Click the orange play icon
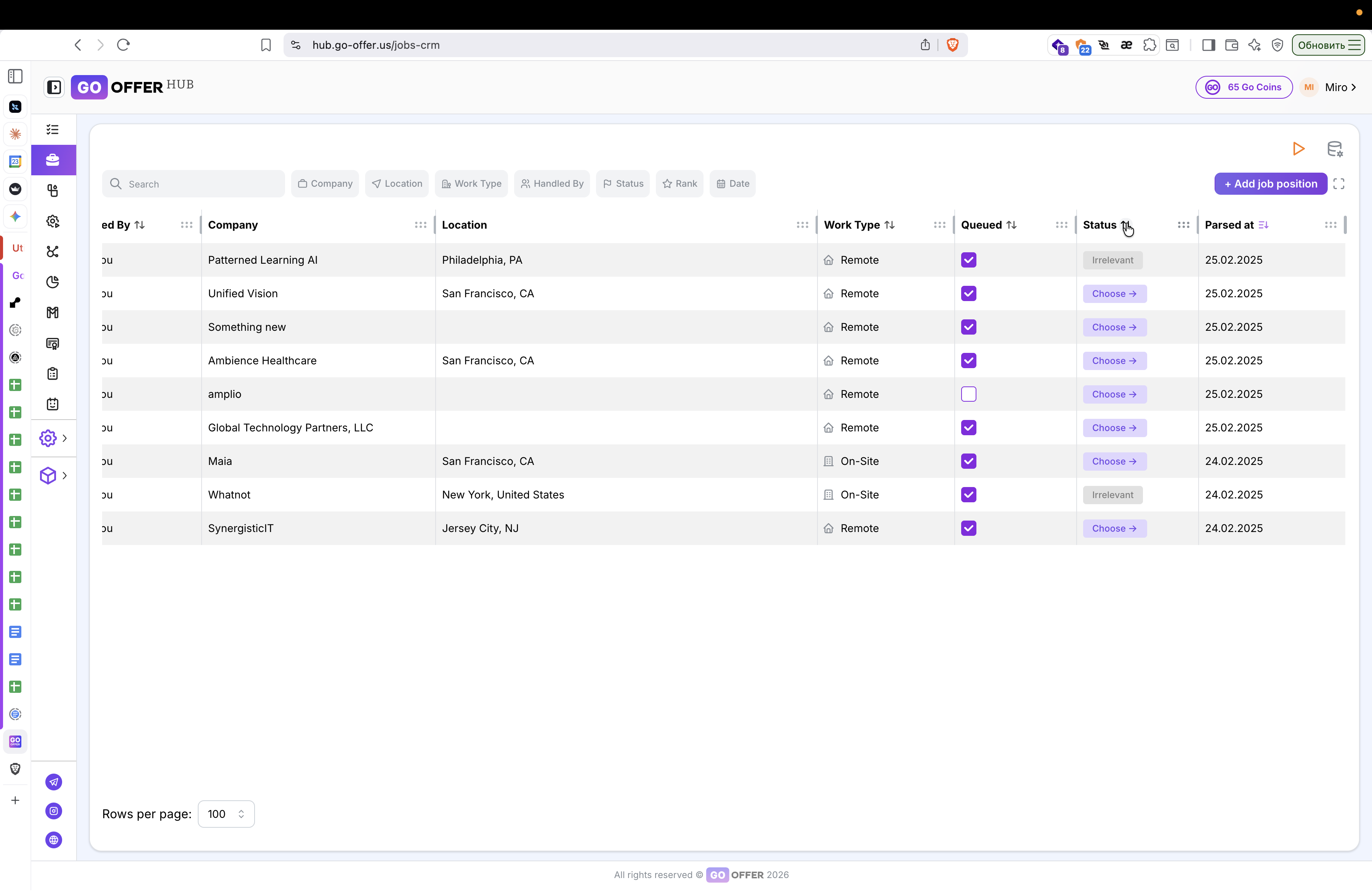The image size is (1372, 891). click(x=1298, y=149)
